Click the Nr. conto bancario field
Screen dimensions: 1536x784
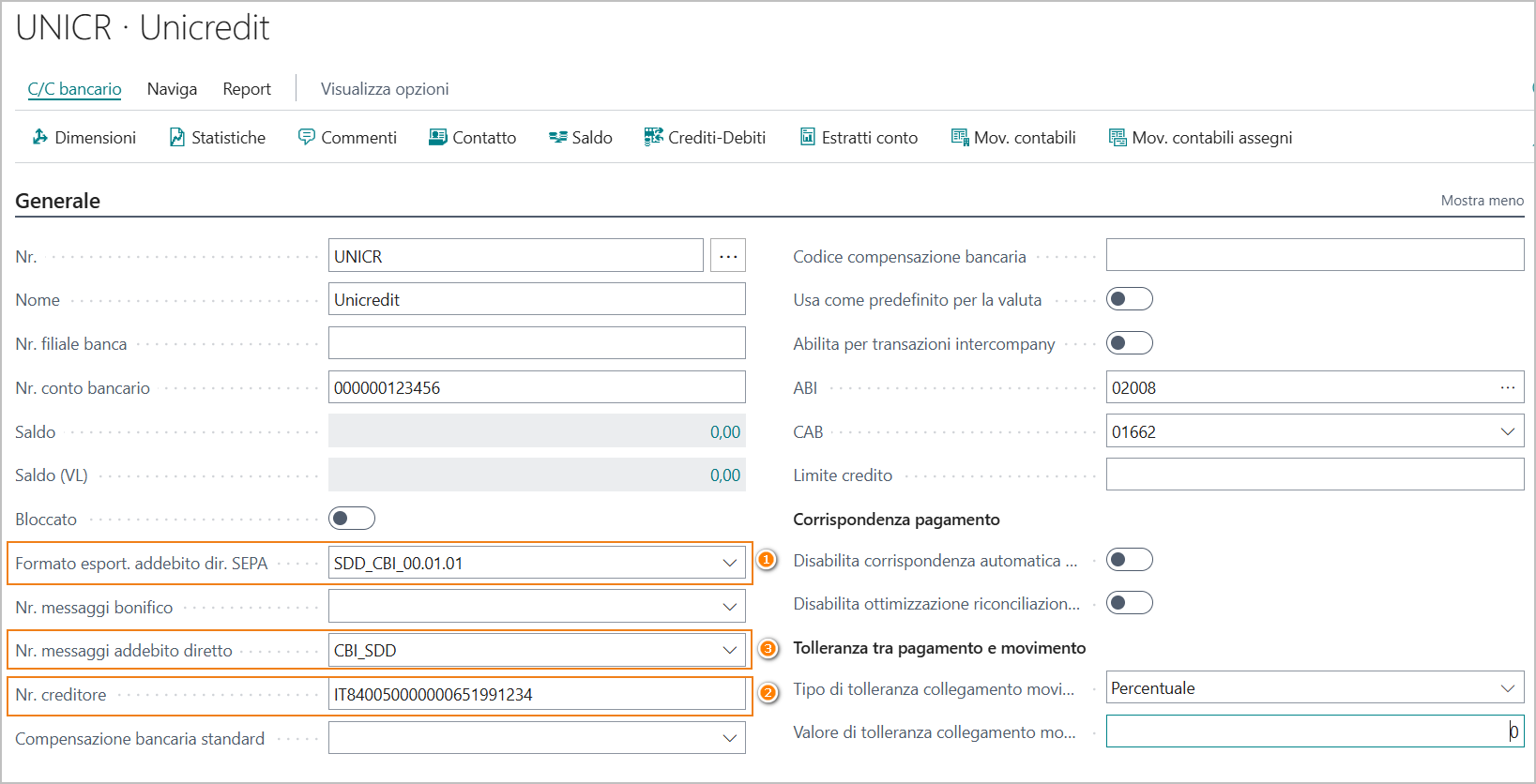537,387
